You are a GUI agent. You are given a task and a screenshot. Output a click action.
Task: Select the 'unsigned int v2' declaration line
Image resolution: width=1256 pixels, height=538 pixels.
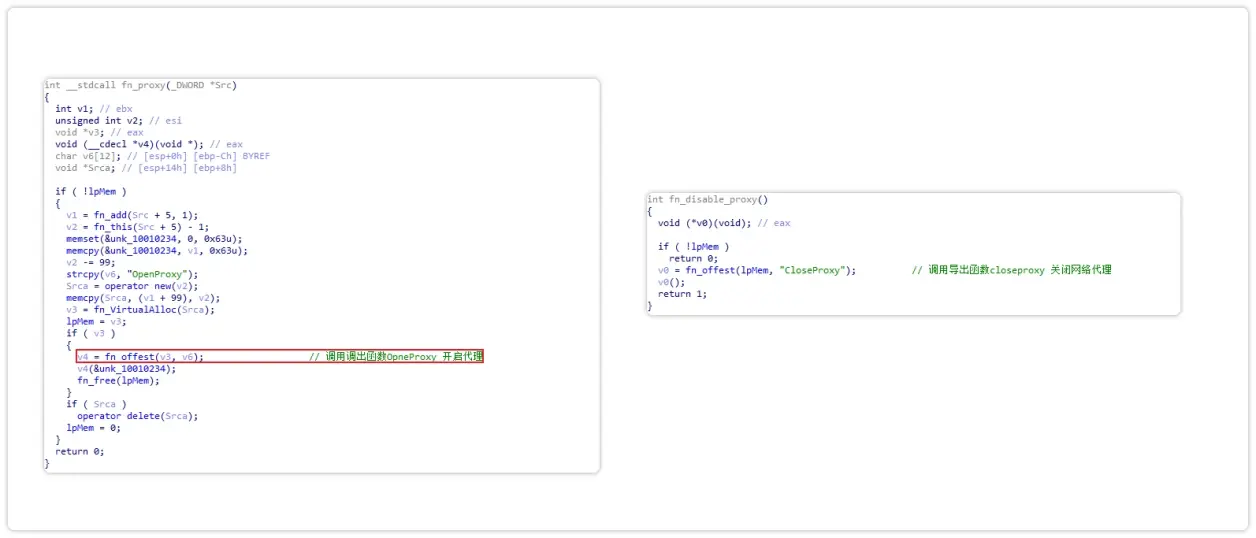click(x=118, y=121)
